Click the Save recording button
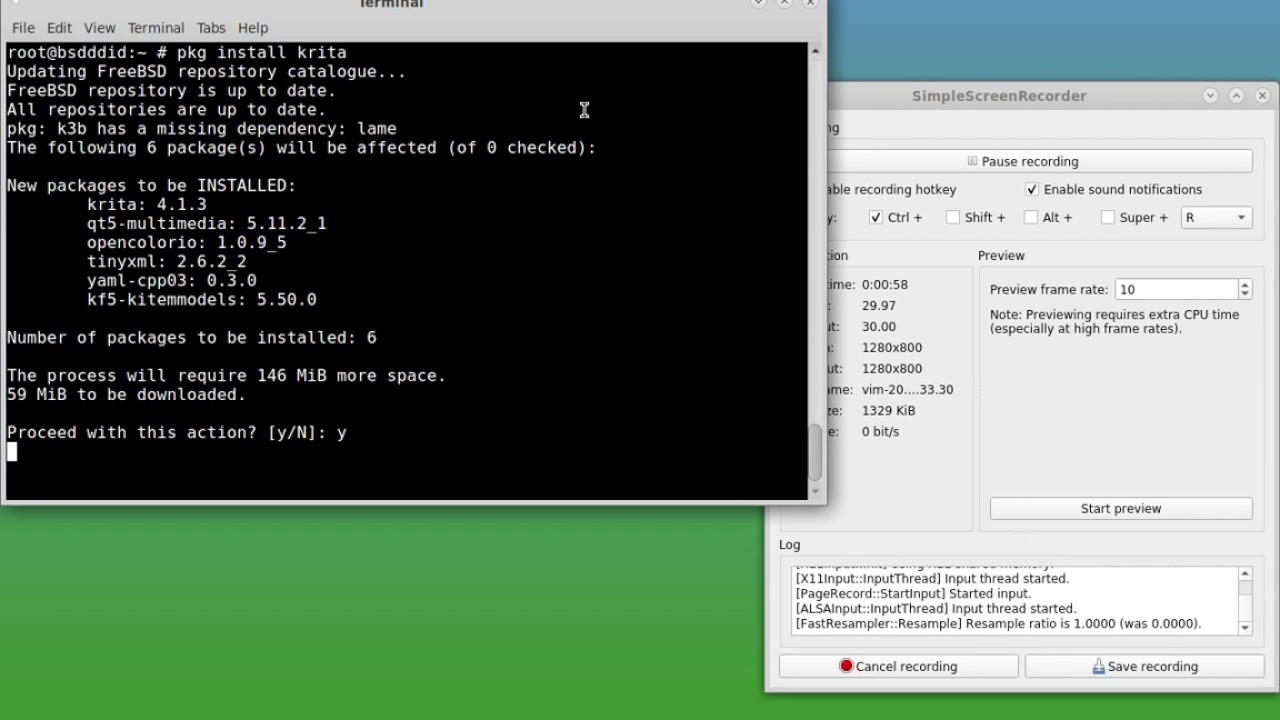This screenshot has width=1280, height=720. 1145,666
